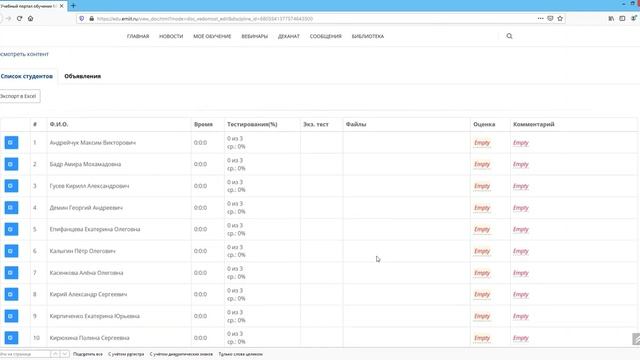The height and width of the screenshot is (360, 640).
Task: Open tracking protection shield in address bar
Action: pyautogui.click(x=82, y=18)
